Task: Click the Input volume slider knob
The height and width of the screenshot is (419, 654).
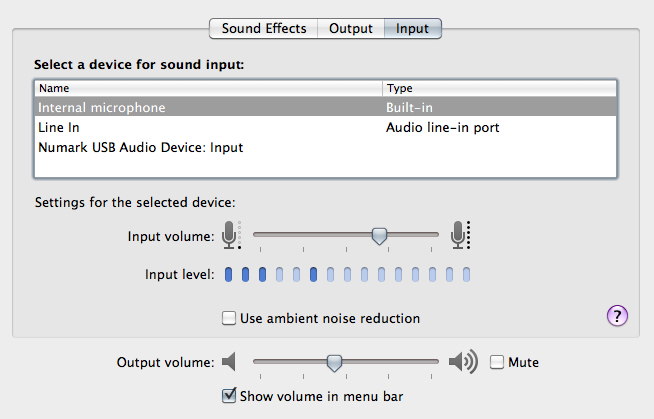Action: [x=379, y=235]
